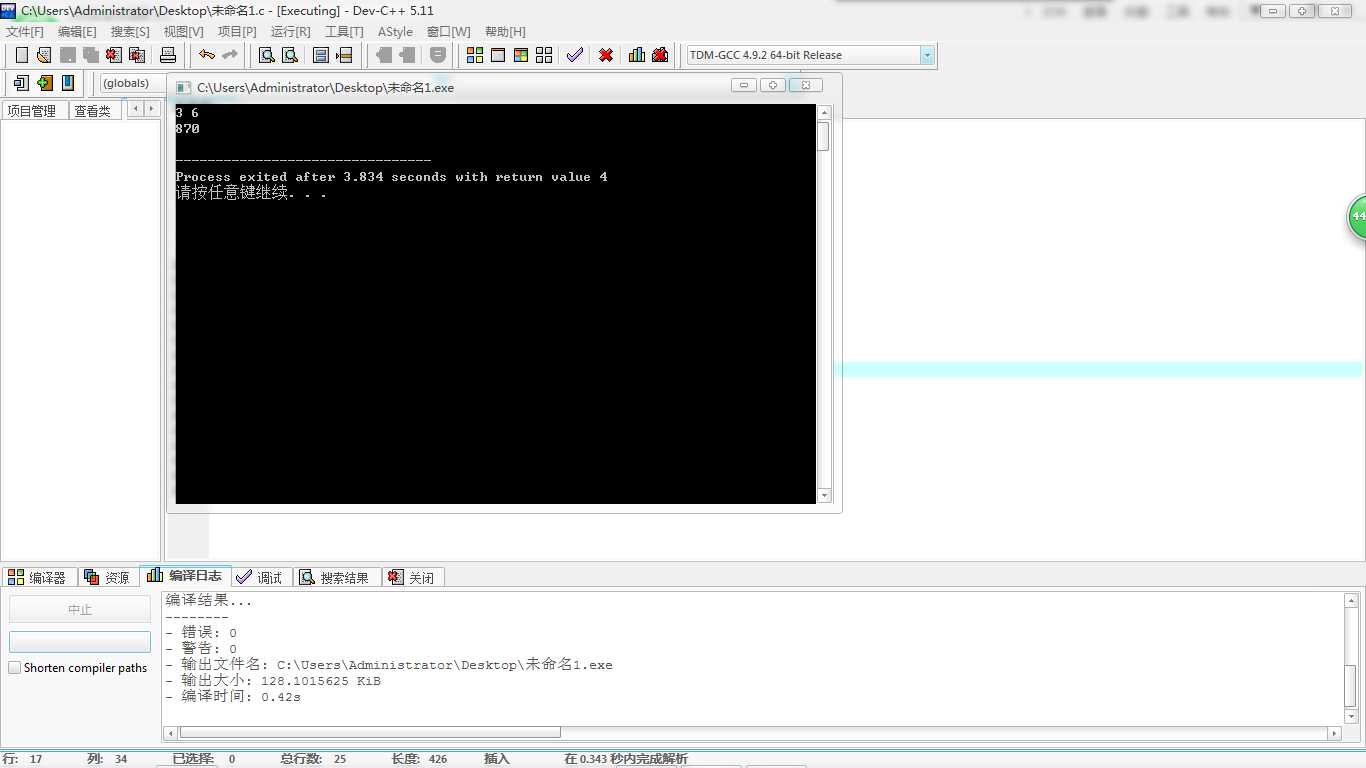Stop execution with the red X icon
The width and height of the screenshot is (1366, 768).
coord(606,55)
